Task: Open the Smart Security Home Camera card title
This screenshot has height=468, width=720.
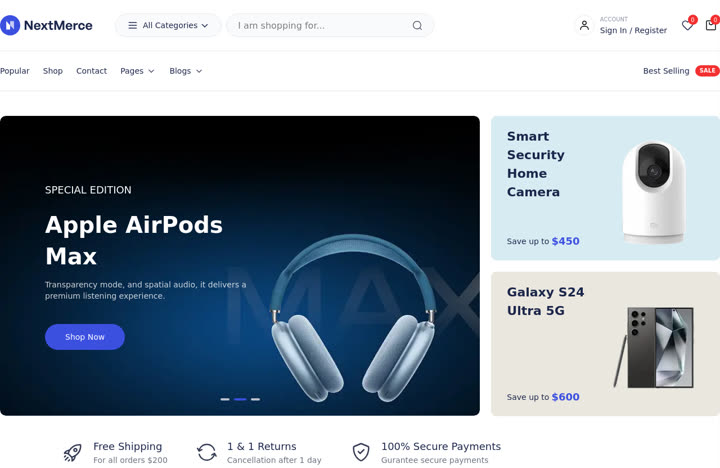Action: [x=535, y=164]
